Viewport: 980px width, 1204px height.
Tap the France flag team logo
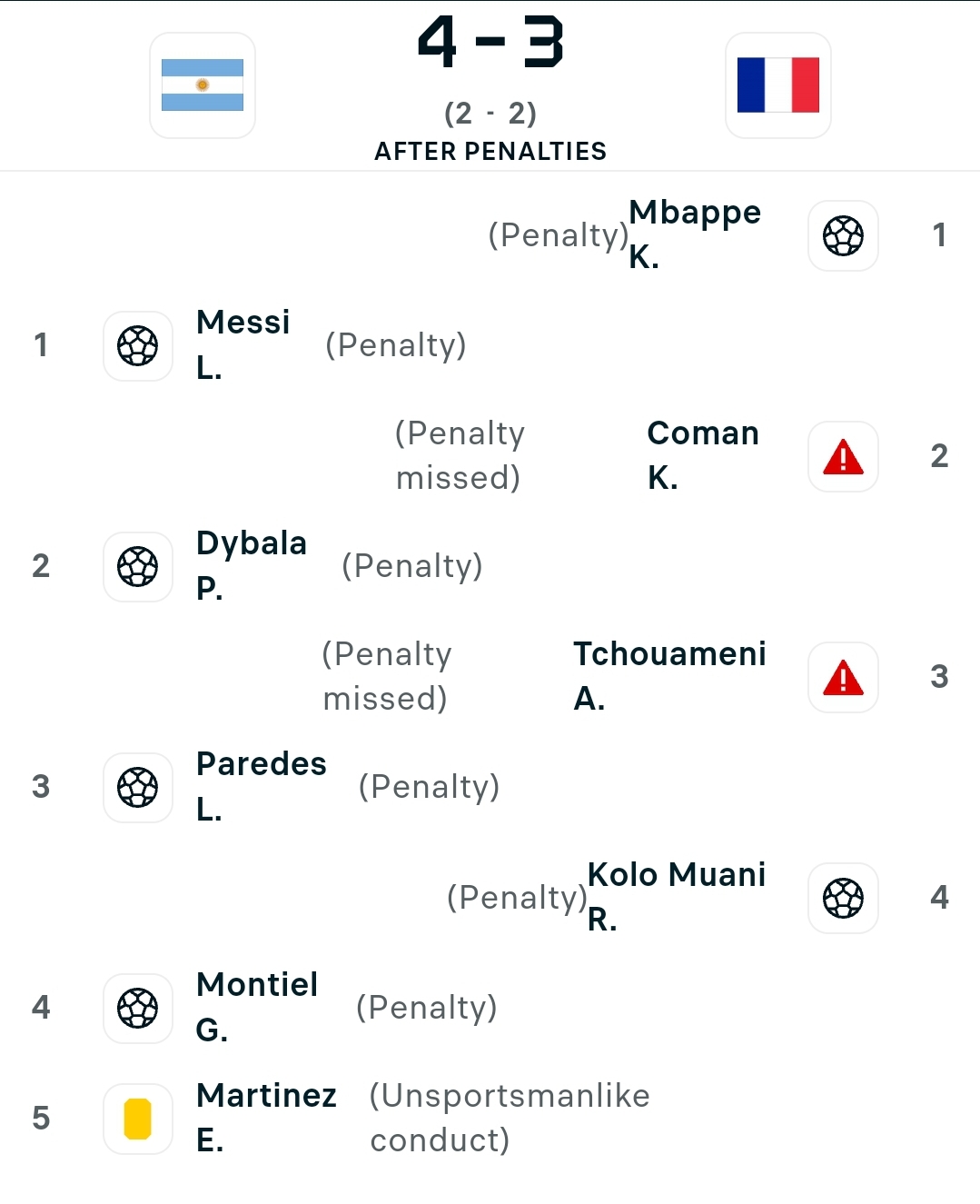(778, 85)
